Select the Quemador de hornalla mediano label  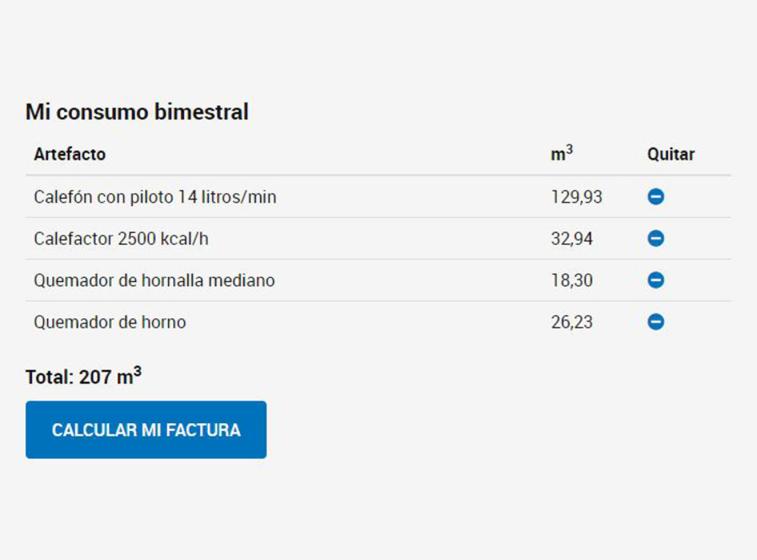[154, 280]
